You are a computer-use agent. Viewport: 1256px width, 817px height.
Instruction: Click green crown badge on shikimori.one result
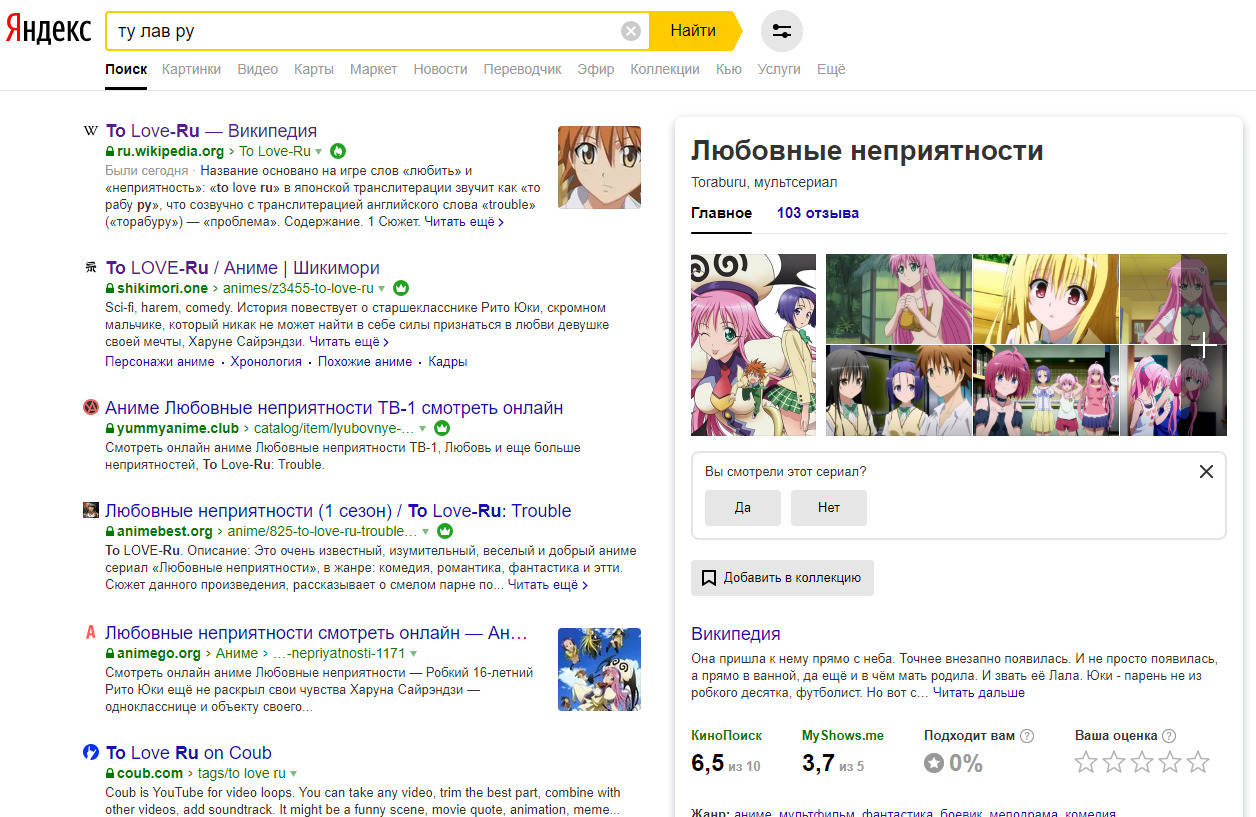coord(401,288)
